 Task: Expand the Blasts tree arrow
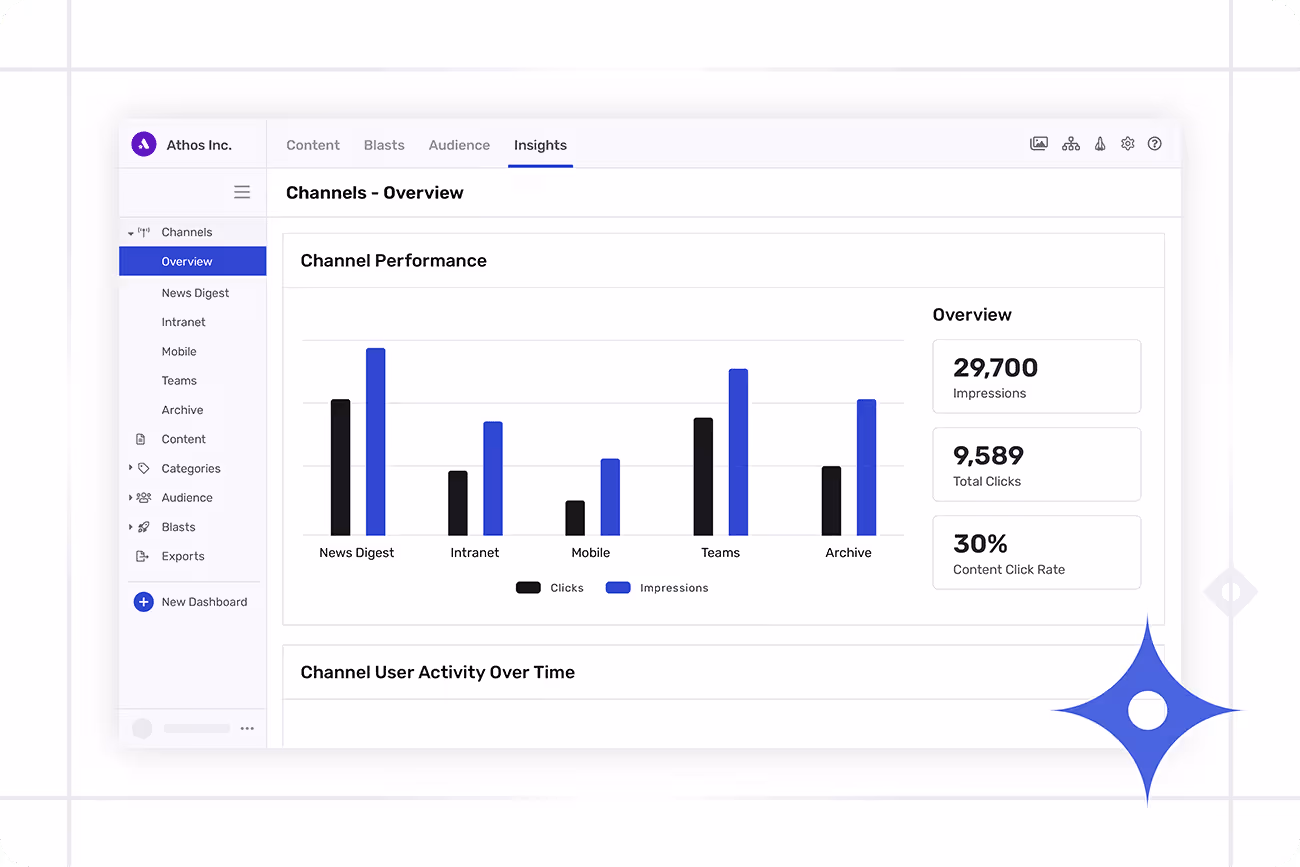click(131, 527)
